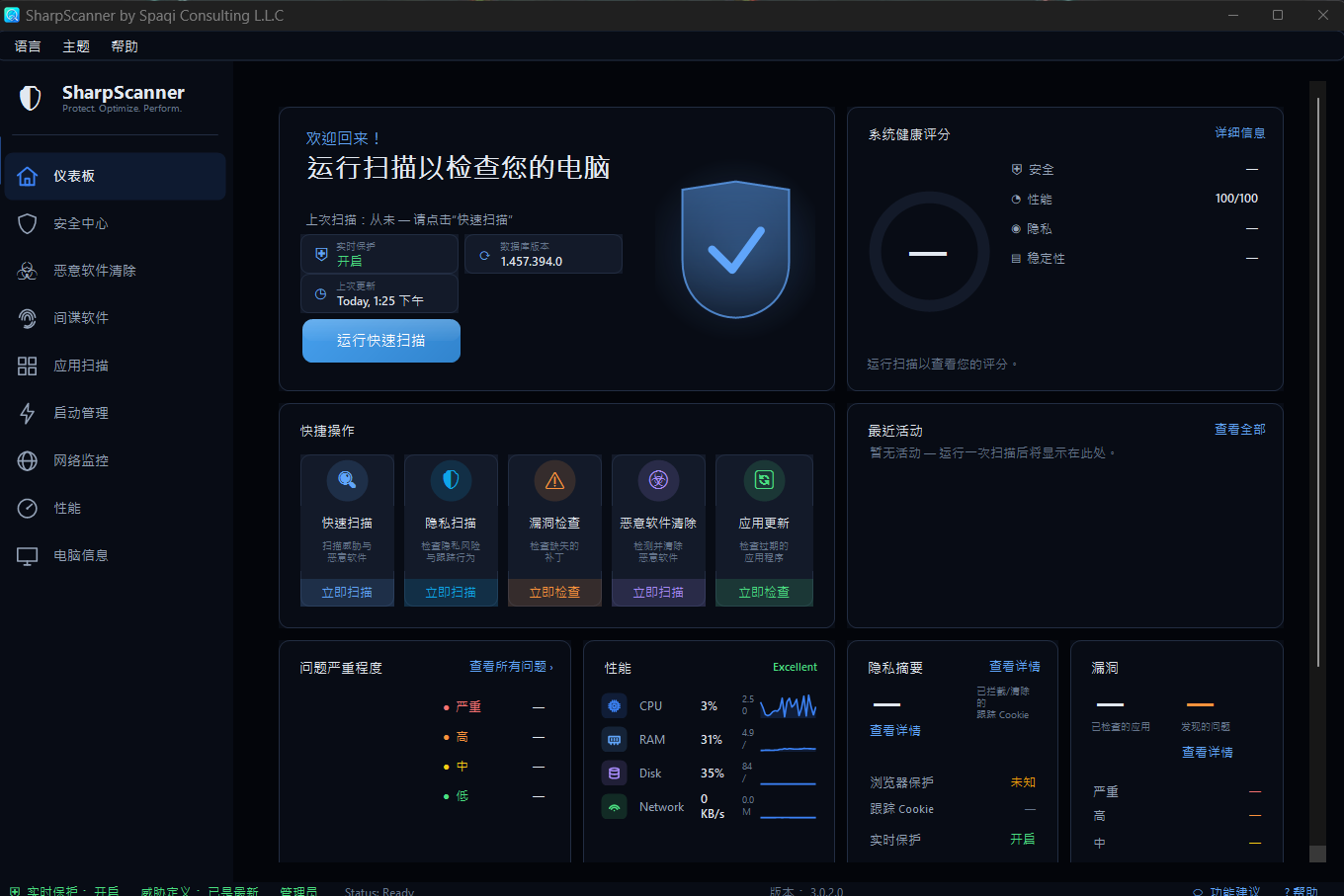
Task: Click the shield icon on the 隐私扫描 card
Action: (451, 480)
